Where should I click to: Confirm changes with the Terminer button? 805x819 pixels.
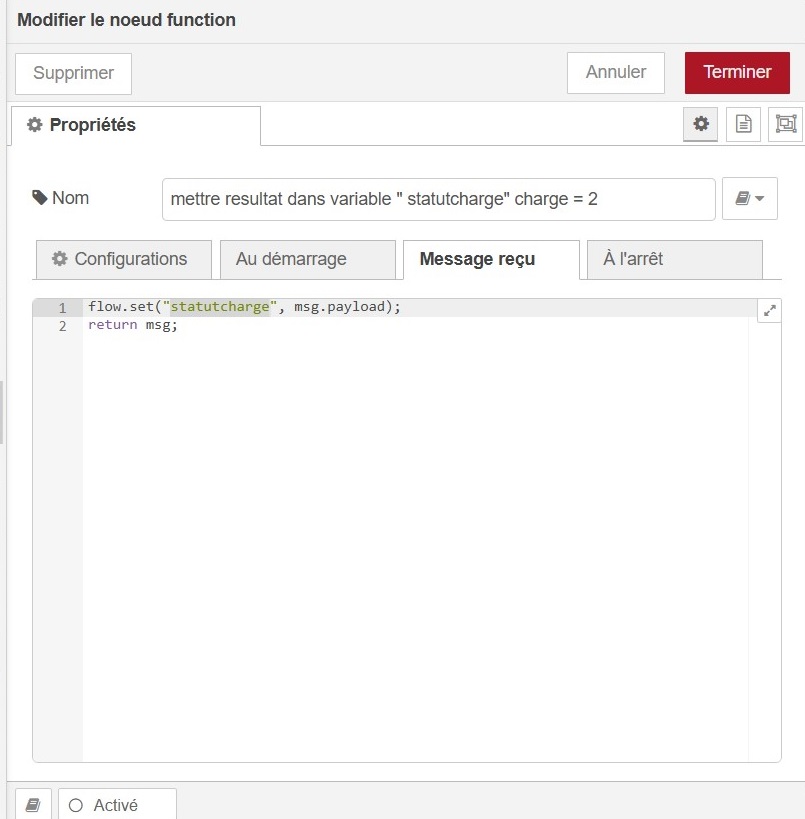[x=737, y=73]
